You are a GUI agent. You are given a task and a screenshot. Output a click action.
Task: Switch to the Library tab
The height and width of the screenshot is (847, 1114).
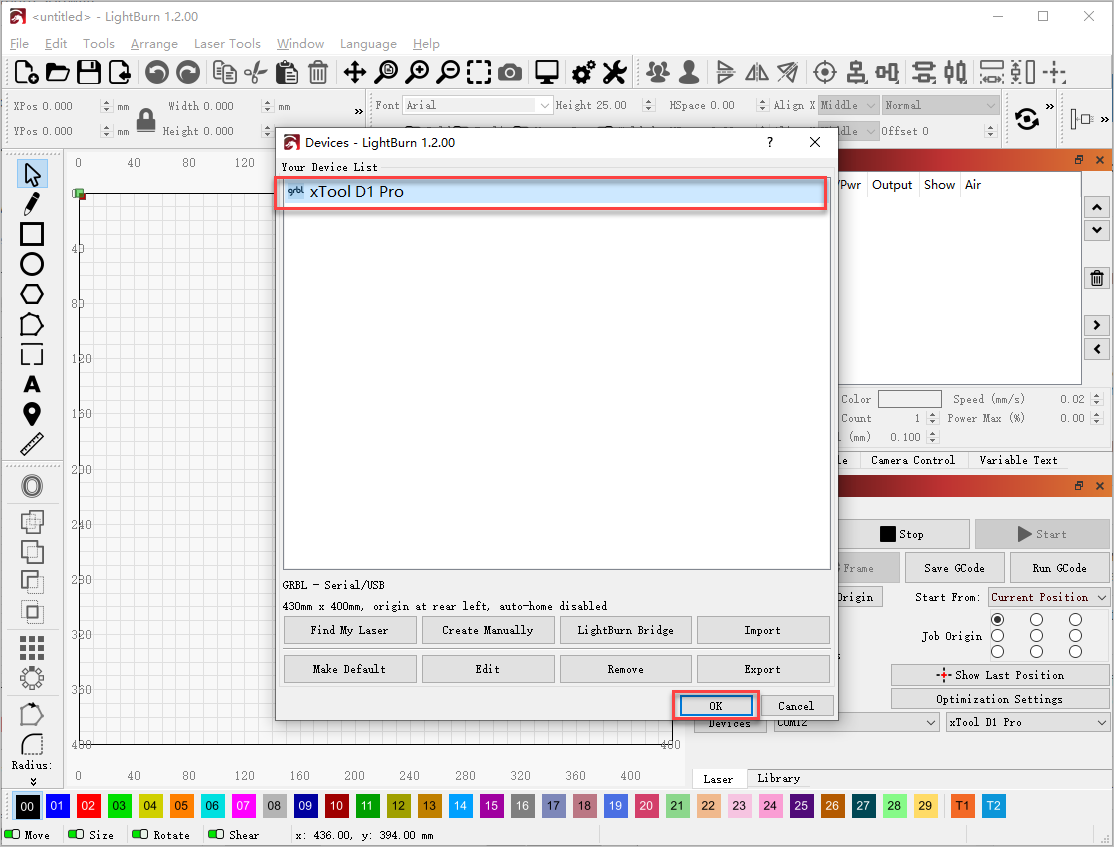pyautogui.click(x=778, y=778)
